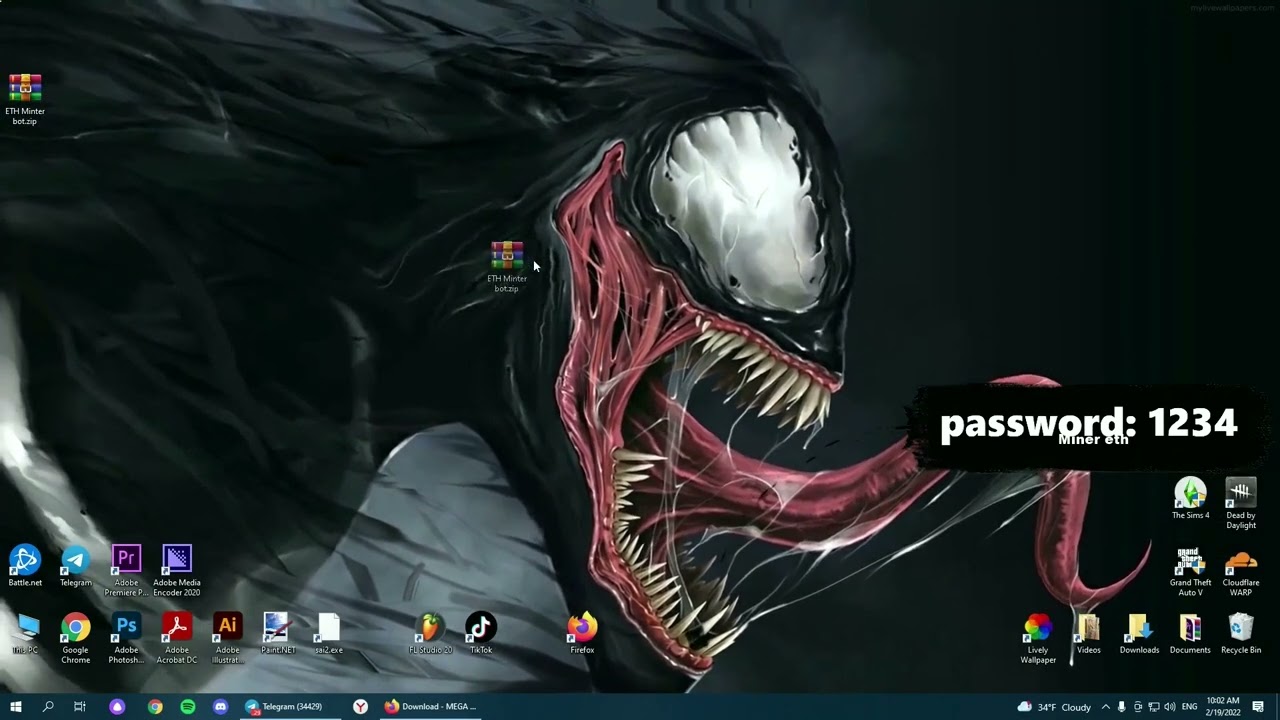Select the Adobe Premiere Pro desktop shortcut
Screen dimensions: 1280x720
126,570
